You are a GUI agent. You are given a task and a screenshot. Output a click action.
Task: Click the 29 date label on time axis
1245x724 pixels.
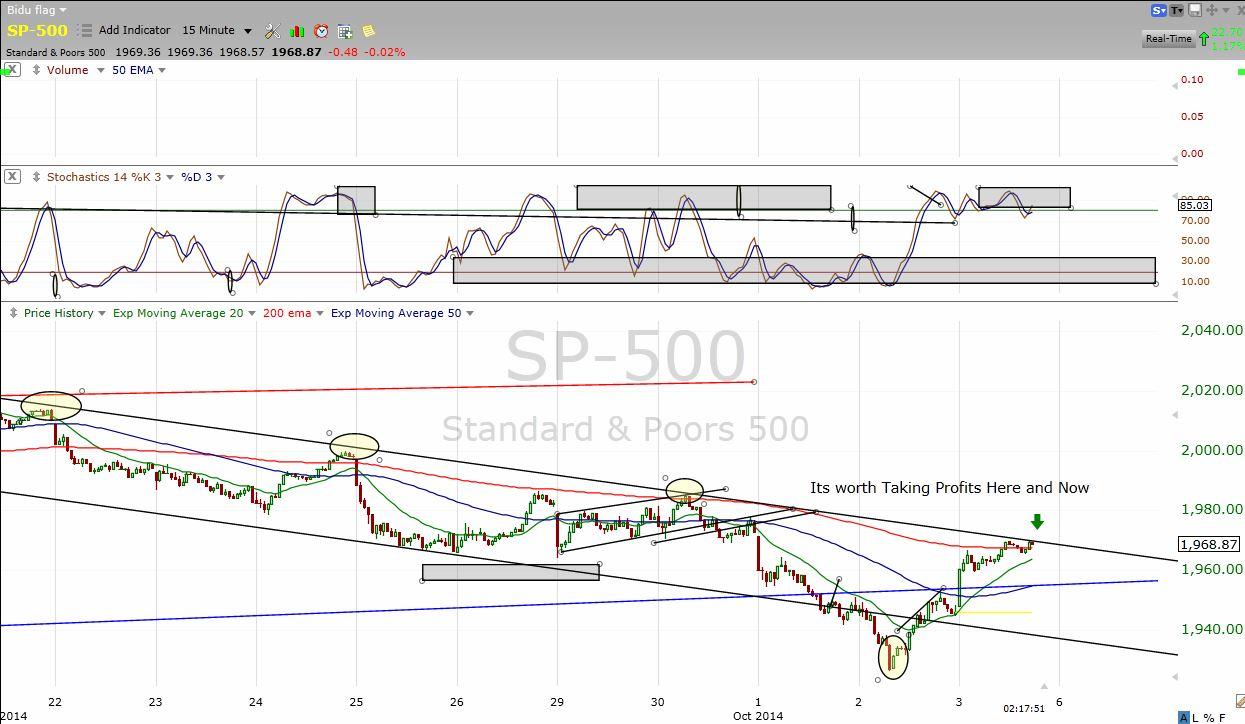558,702
